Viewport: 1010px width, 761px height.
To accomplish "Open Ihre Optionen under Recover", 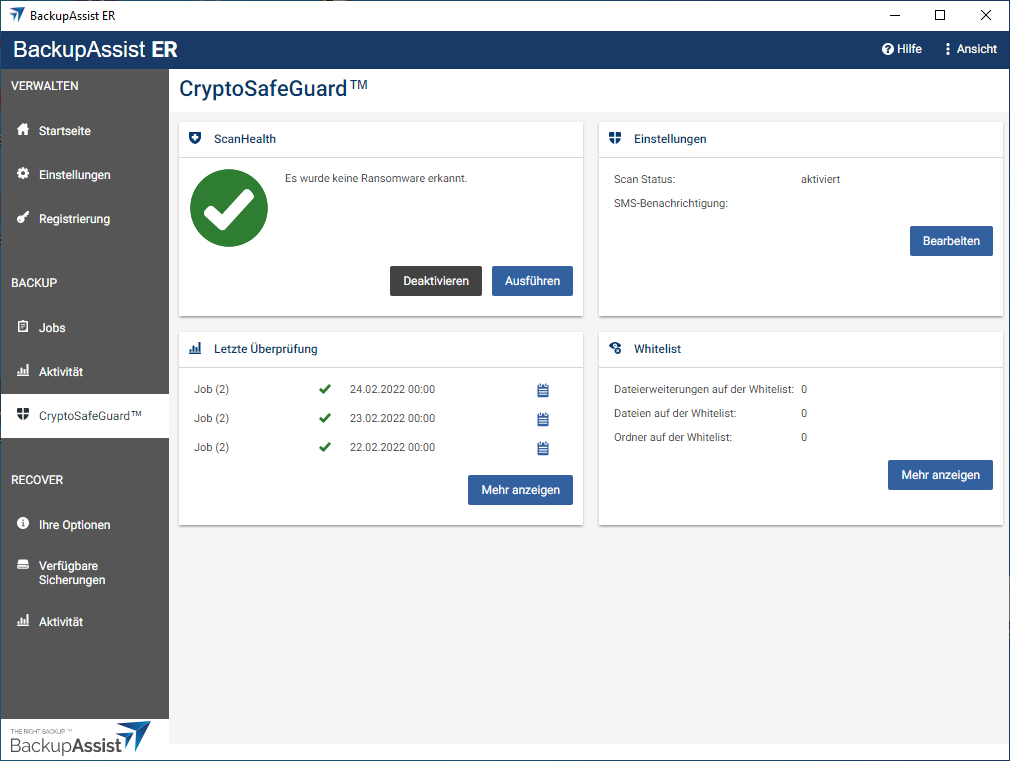I will [74, 525].
